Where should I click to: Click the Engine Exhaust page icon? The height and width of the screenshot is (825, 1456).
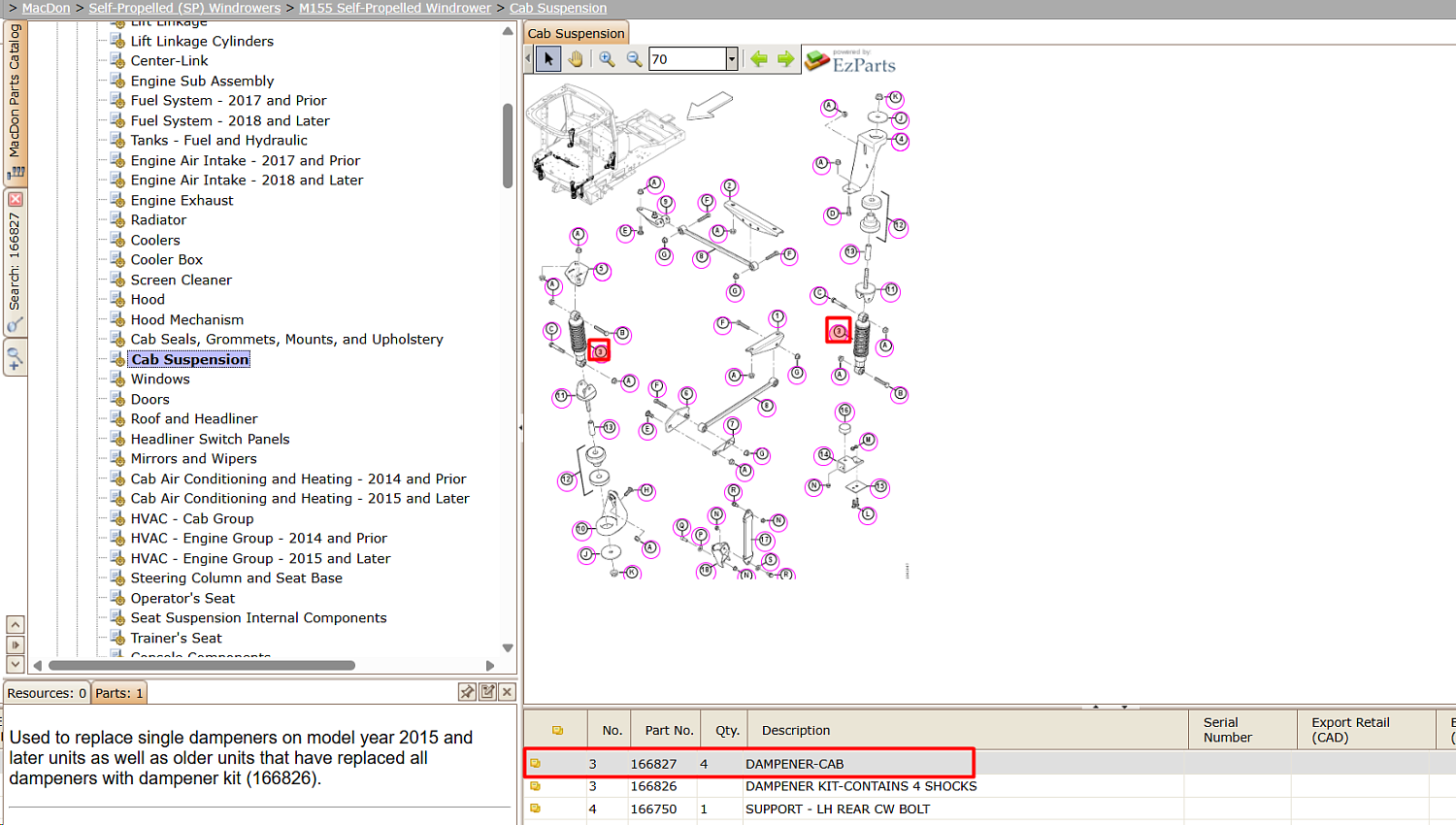click(x=117, y=200)
